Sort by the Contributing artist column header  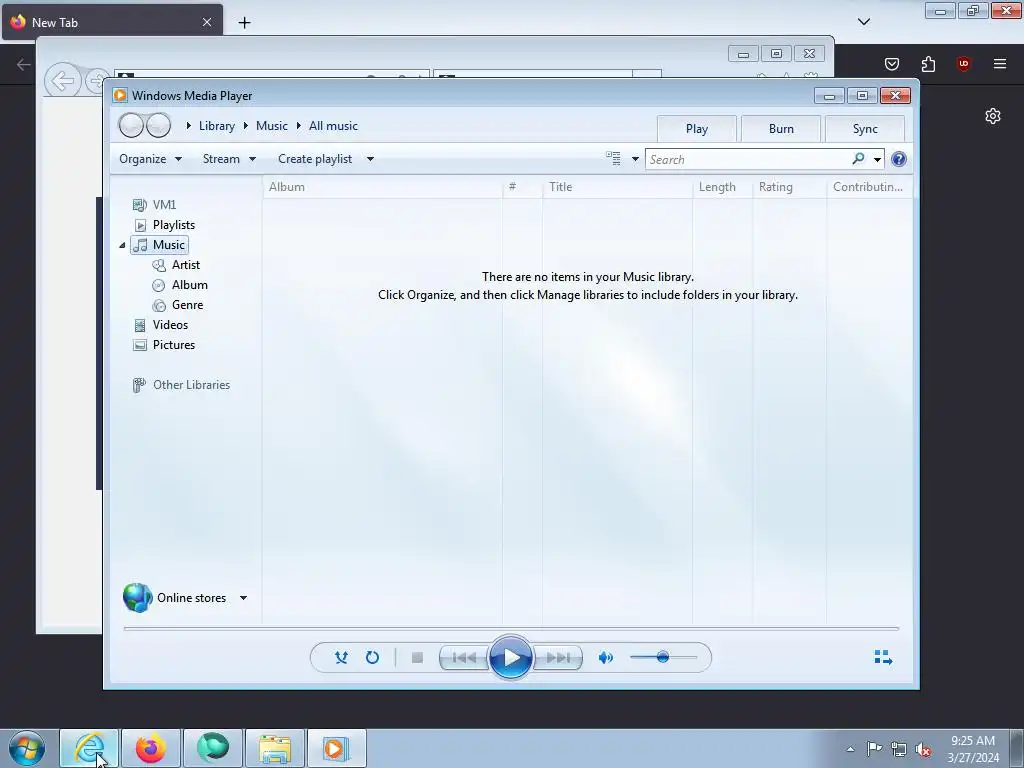tap(869, 187)
